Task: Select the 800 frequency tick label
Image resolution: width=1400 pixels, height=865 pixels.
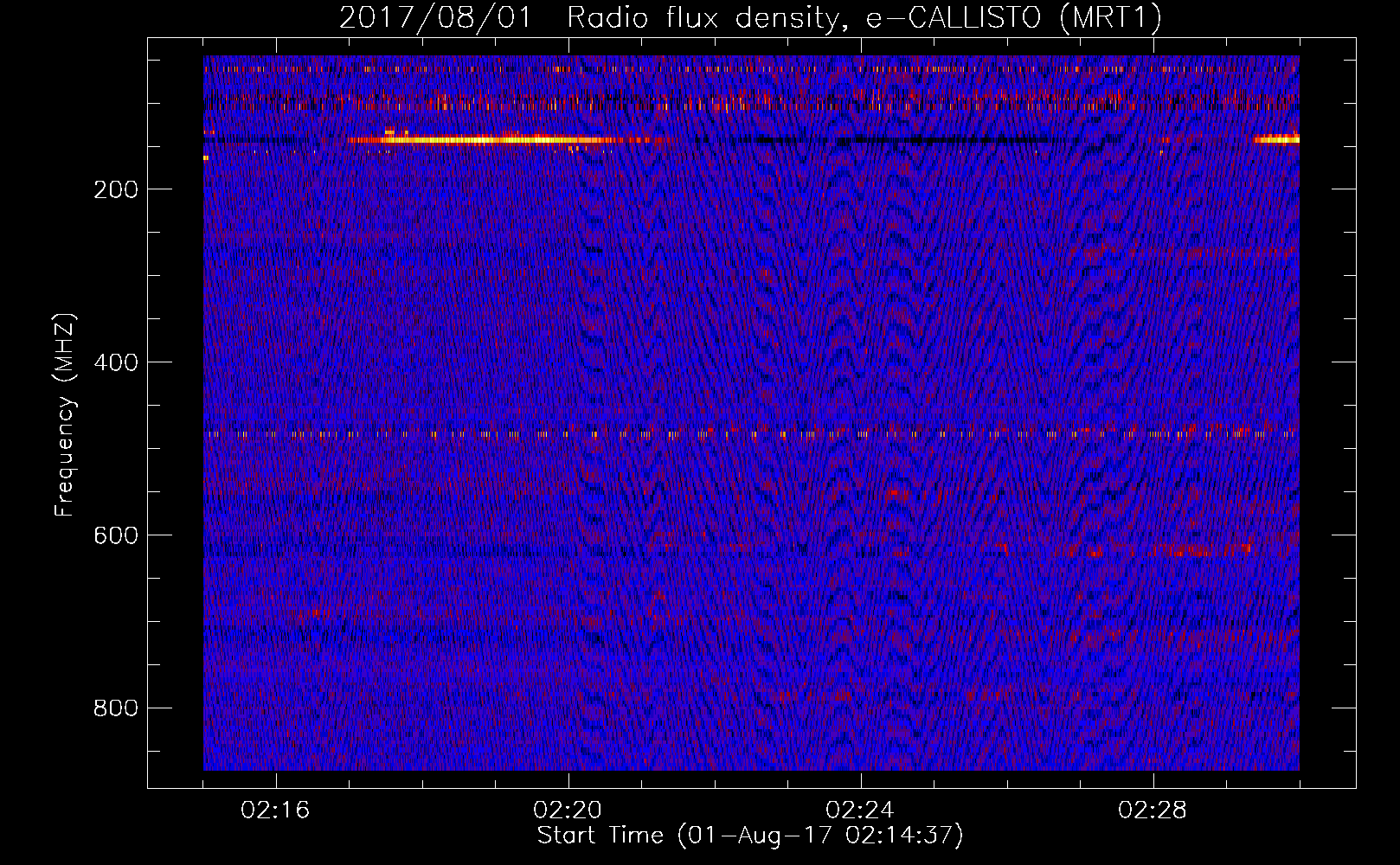Action: (116, 708)
